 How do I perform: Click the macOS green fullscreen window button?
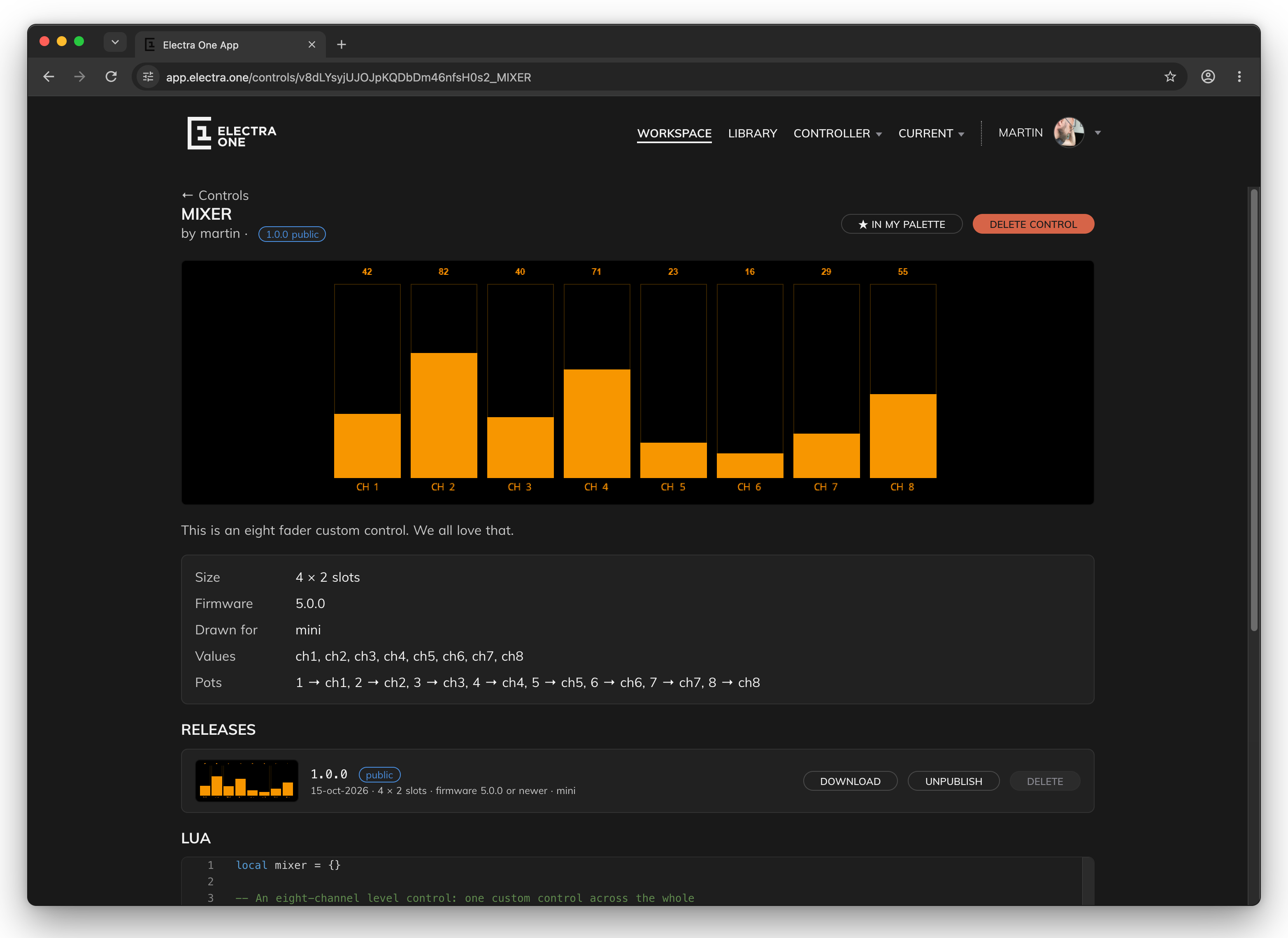click(79, 41)
